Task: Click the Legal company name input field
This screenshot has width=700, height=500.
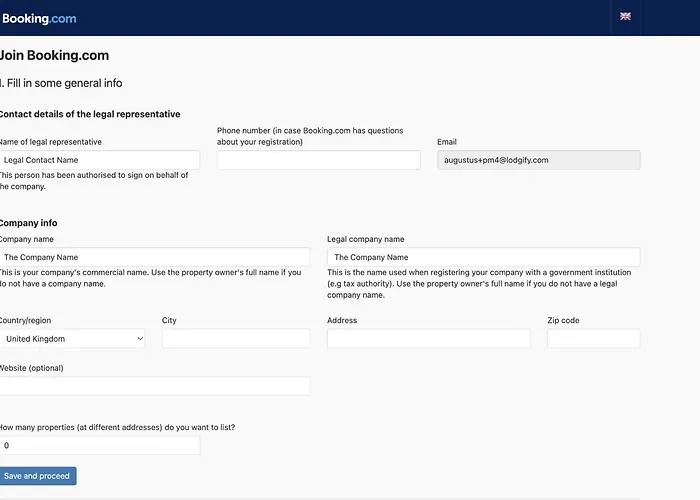Action: [x=483, y=257]
